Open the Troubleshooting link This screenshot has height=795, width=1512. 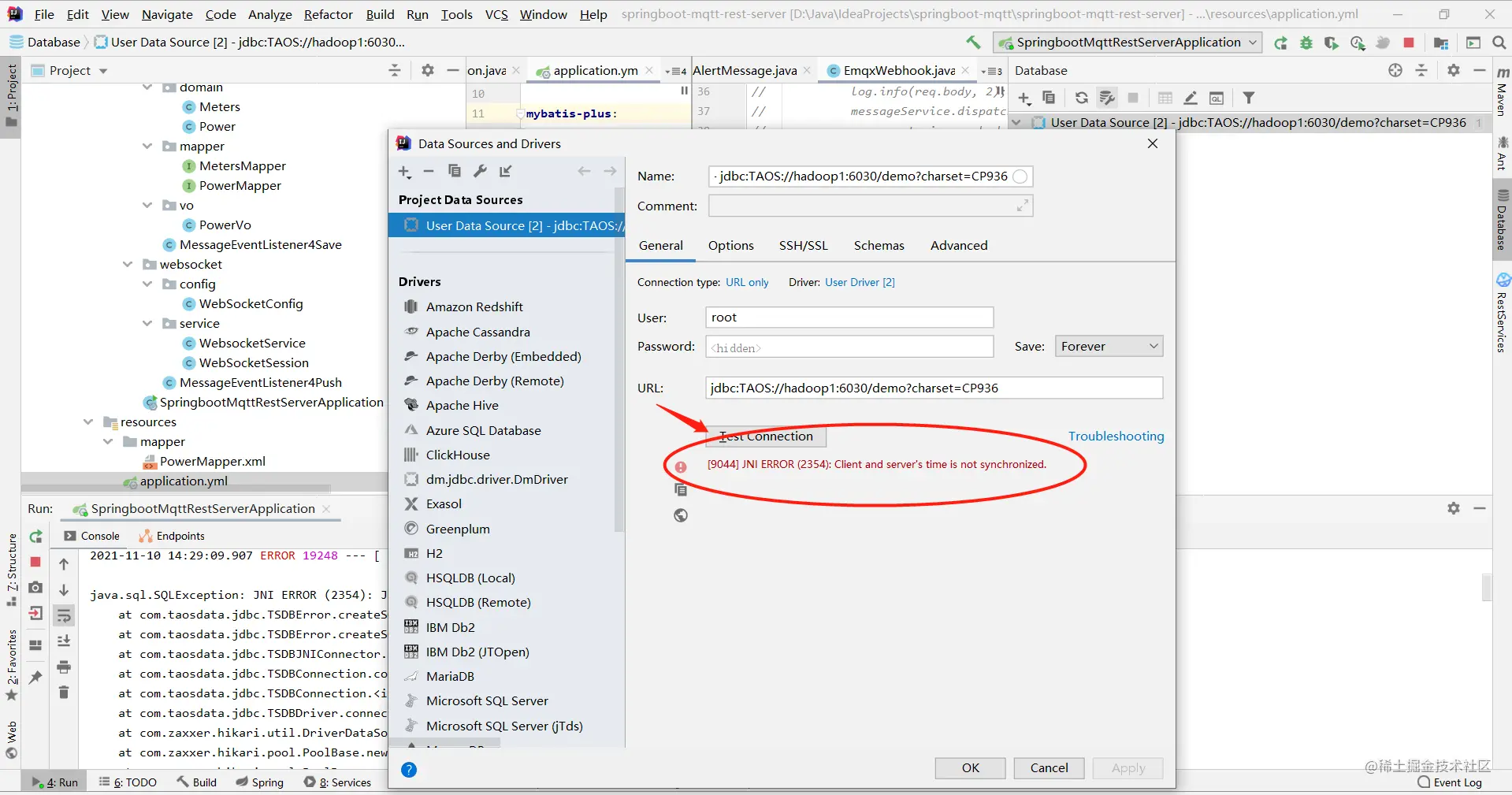click(x=1116, y=437)
